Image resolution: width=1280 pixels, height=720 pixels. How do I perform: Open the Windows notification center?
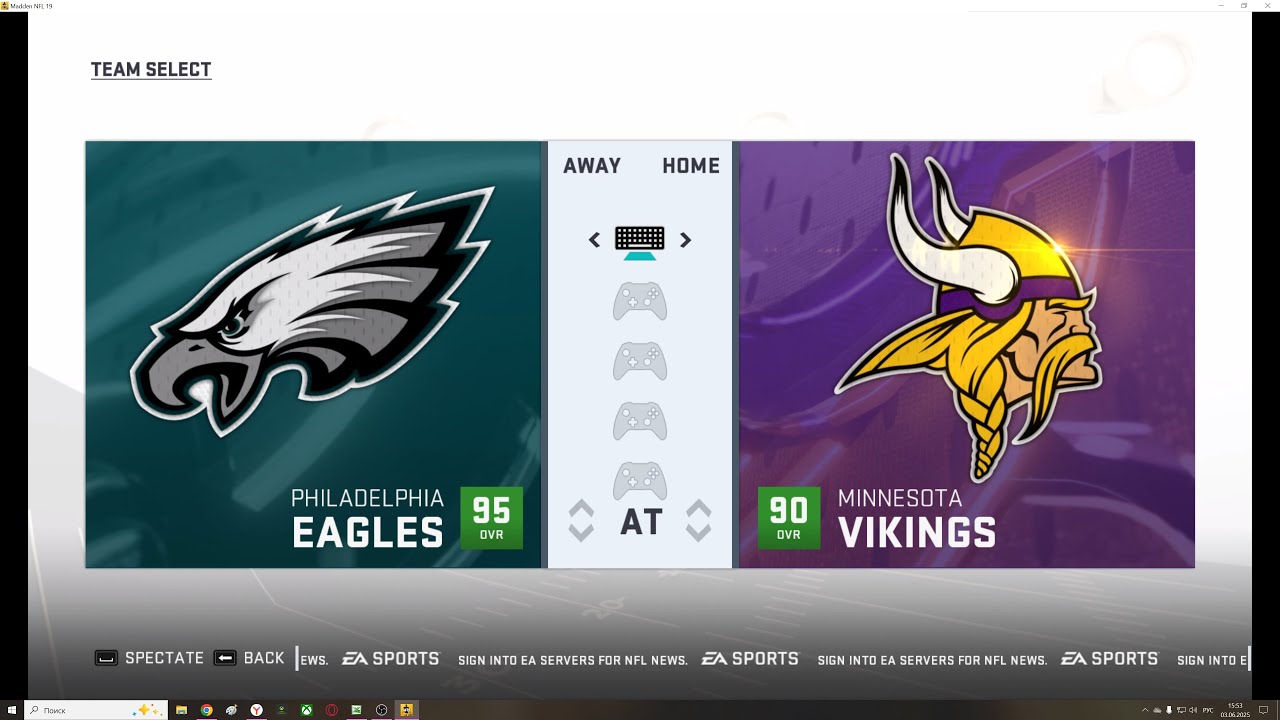1264,710
